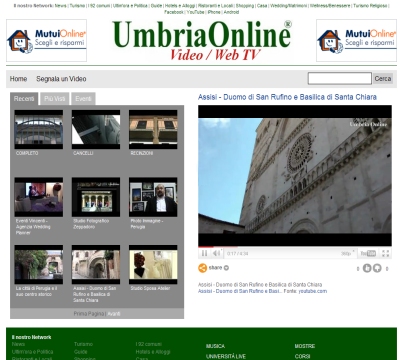This screenshot has height=360, width=405.
Task: Open the Home menu item
Action: [x=18, y=79]
